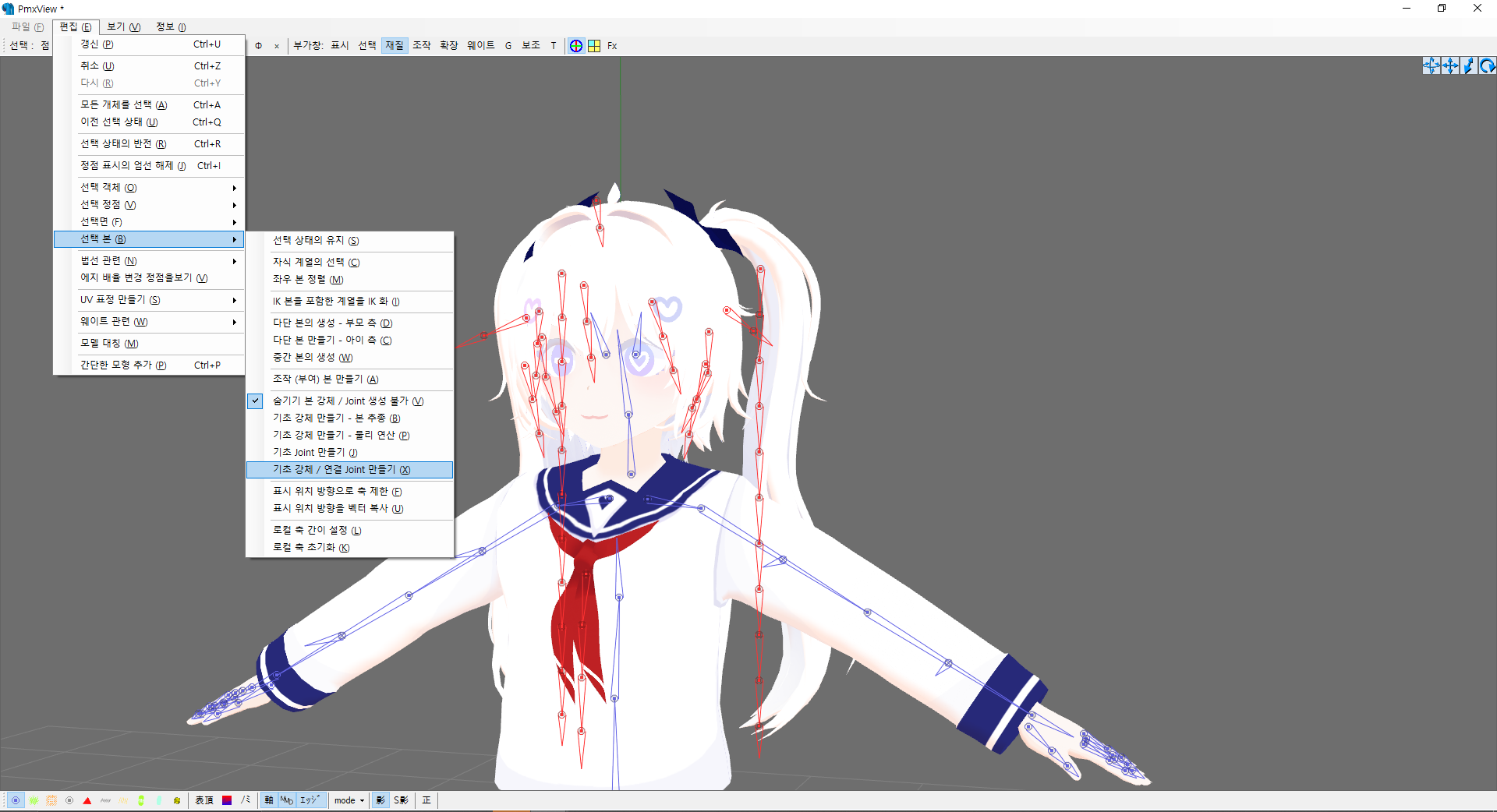Toggle the colored circle axis gizmo icon
The height and width of the screenshot is (812, 1497).
pos(576,46)
